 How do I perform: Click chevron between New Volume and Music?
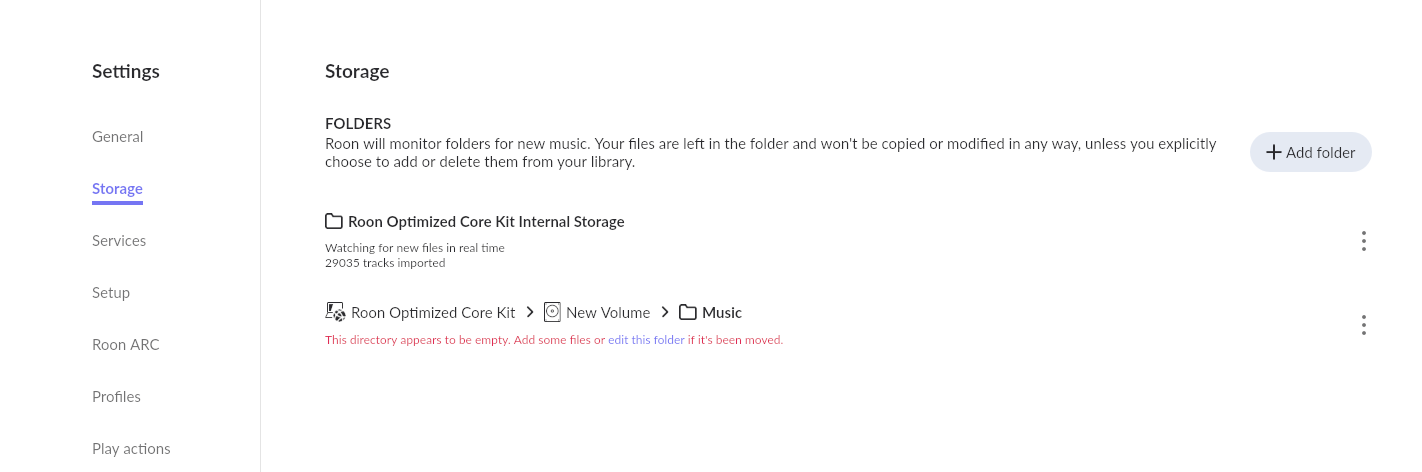665,312
